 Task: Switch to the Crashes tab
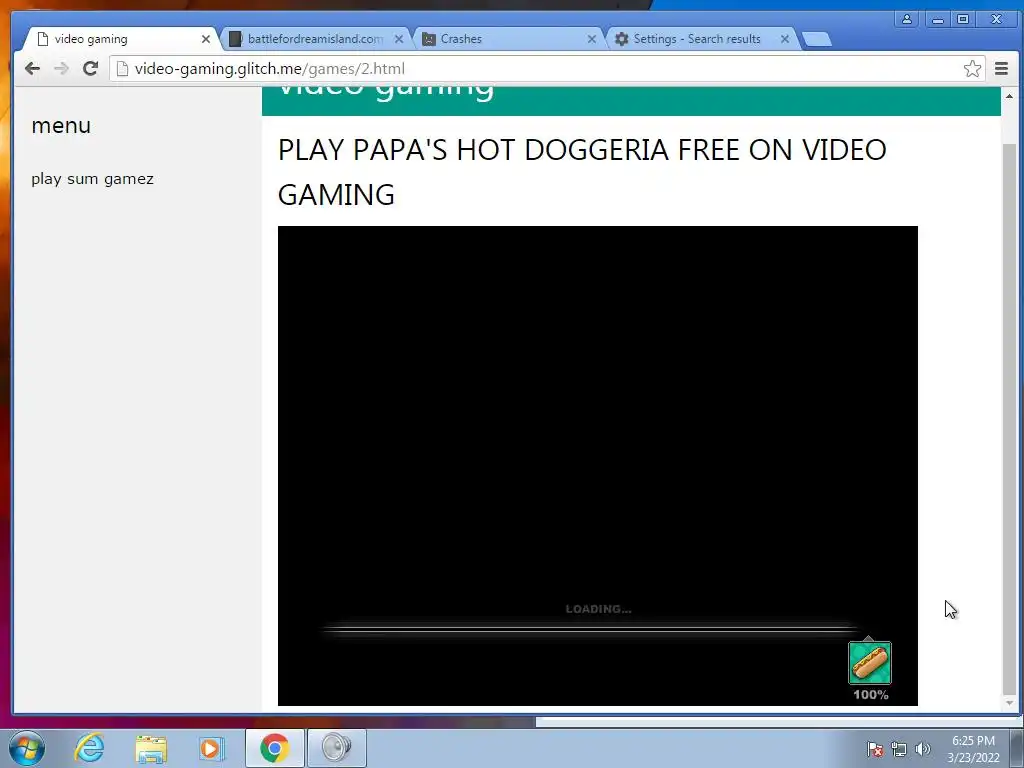click(509, 39)
